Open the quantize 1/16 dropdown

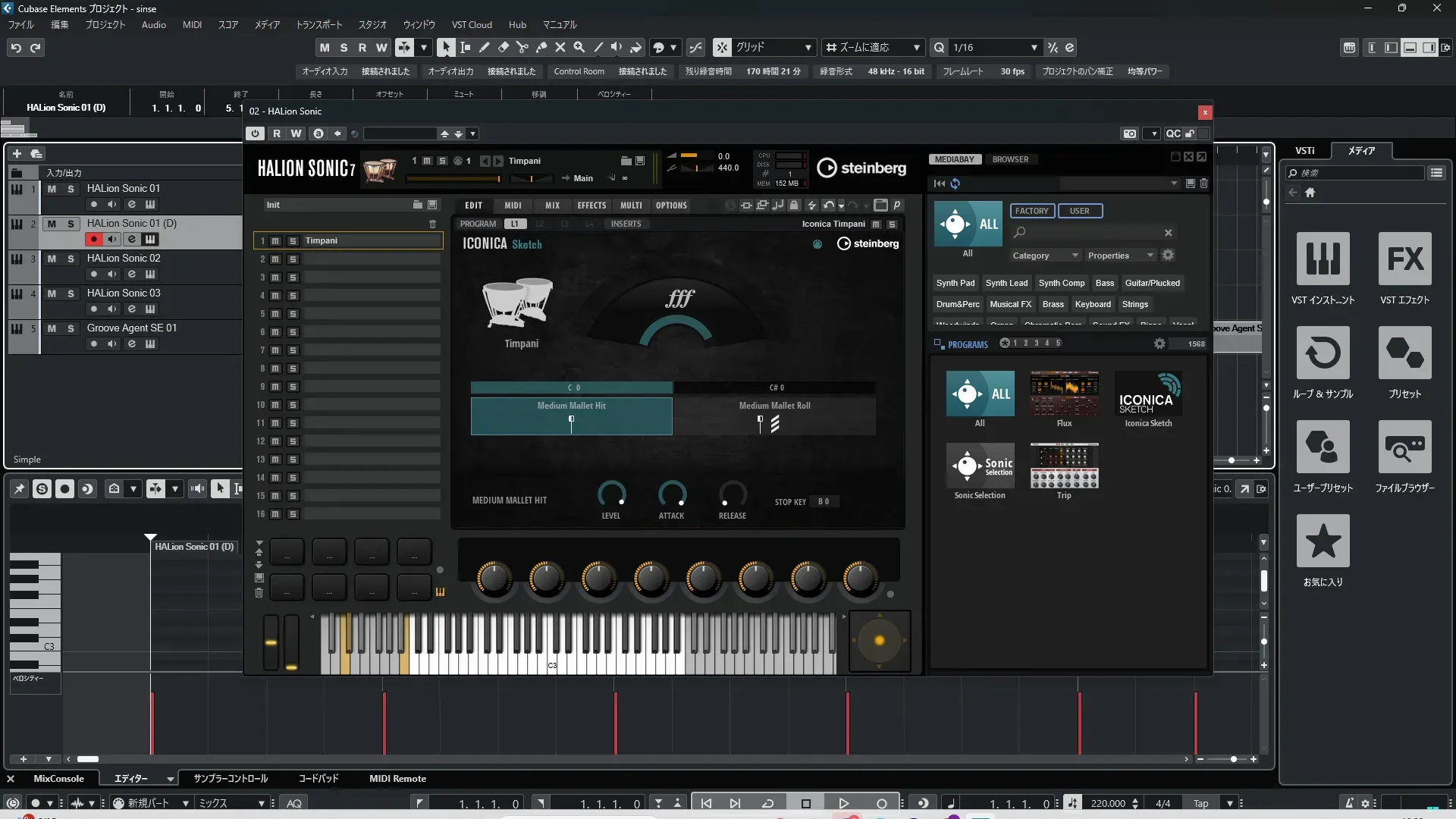pyautogui.click(x=1034, y=48)
